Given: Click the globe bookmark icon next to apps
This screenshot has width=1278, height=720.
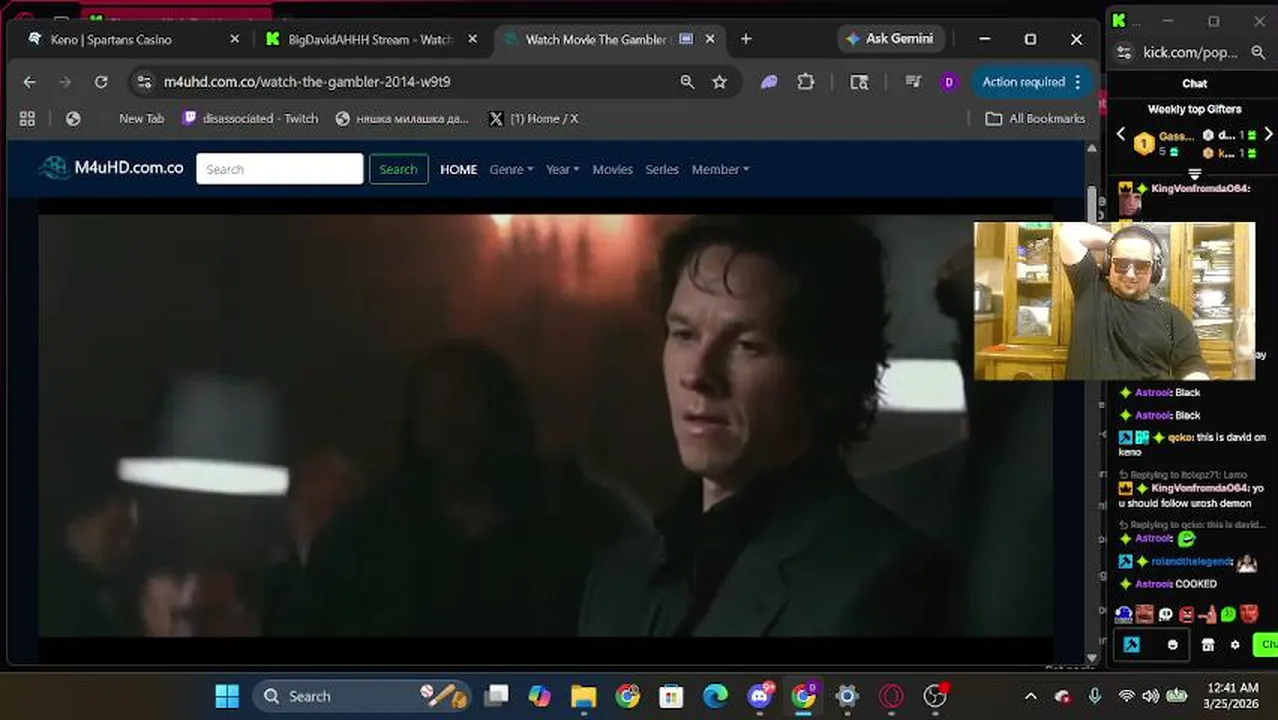Looking at the screenshot, I should pos(73,118).
